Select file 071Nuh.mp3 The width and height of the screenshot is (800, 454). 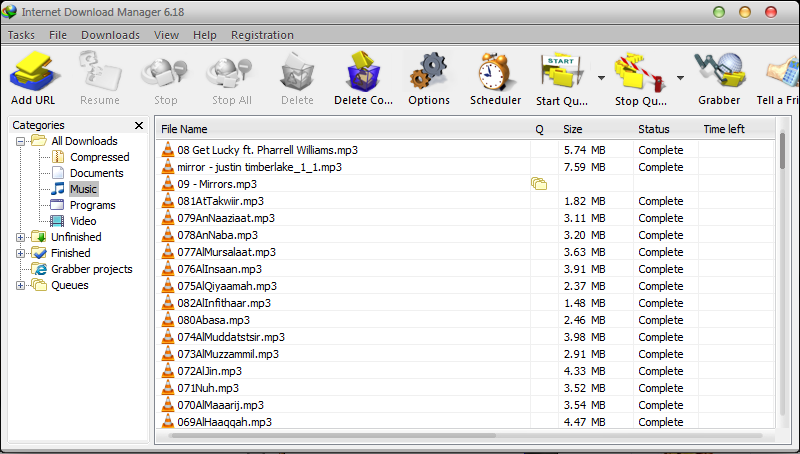tap(208, 388)
